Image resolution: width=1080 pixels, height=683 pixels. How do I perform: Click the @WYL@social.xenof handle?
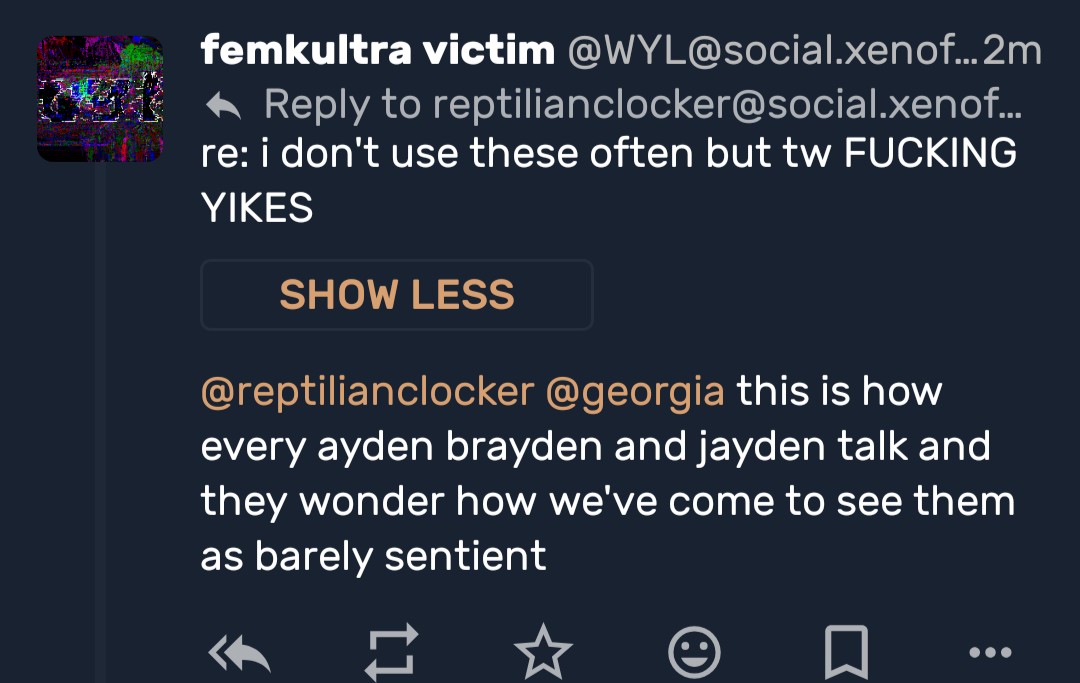[x=770, y=50]
